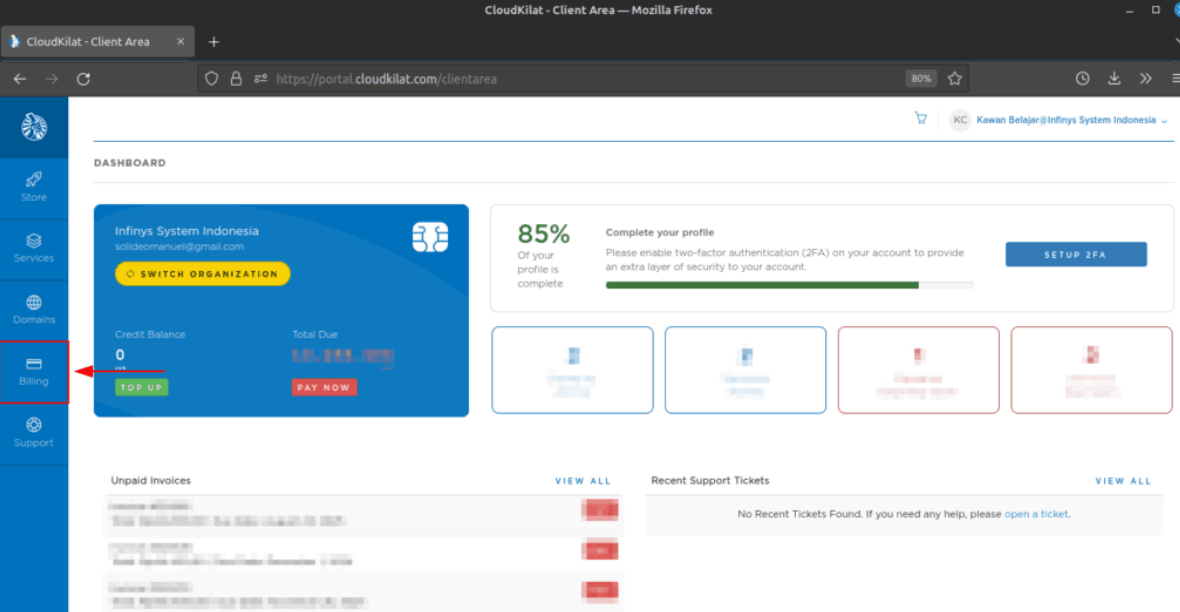This screenshot has width=1180, height=612.
Task: Click the shopping cart icon
Action: [x=921, y=119]
